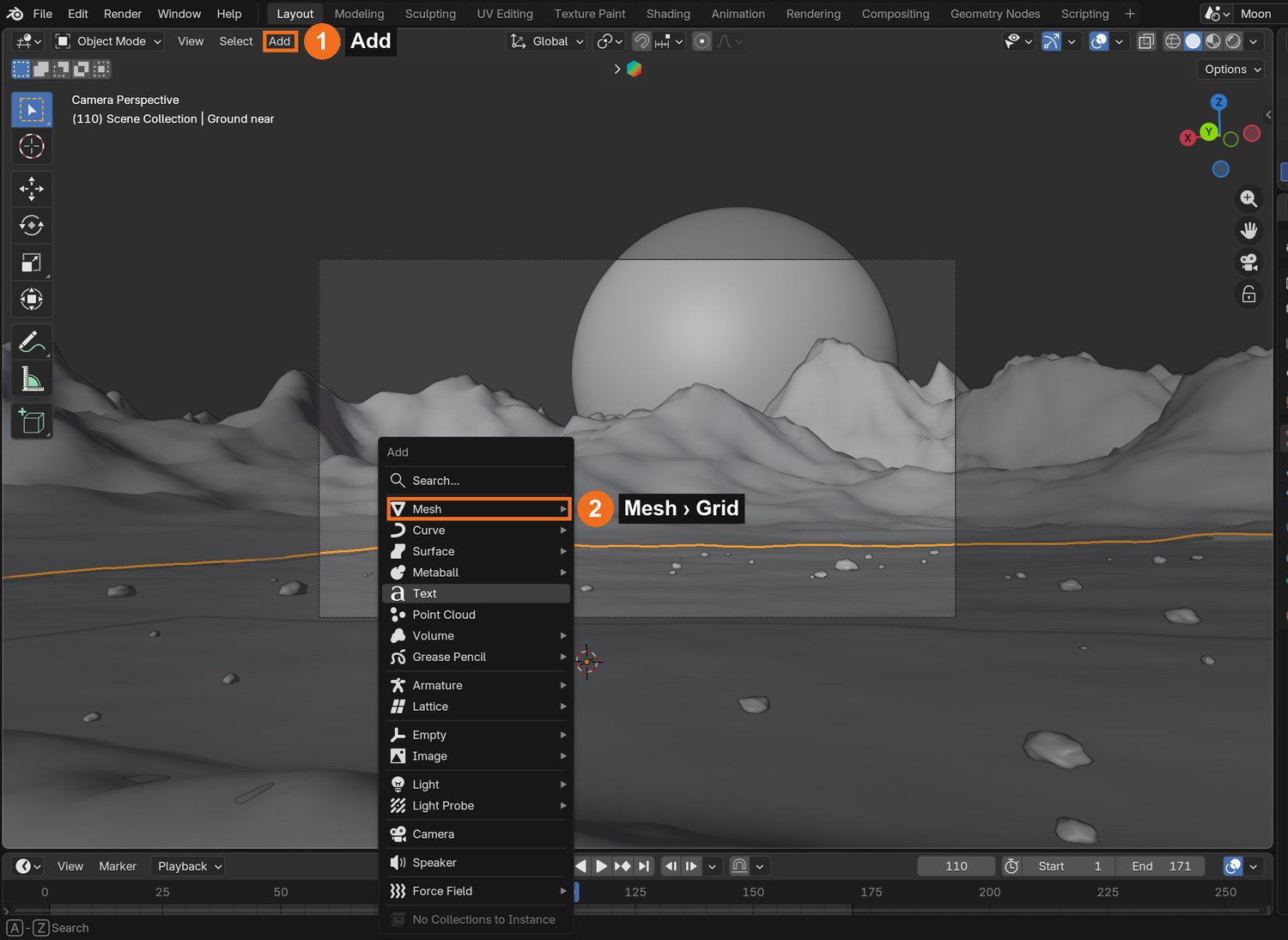Pick the combined Transform tool
Screen dimensions: 1288x940
click(x=32, y=300)
